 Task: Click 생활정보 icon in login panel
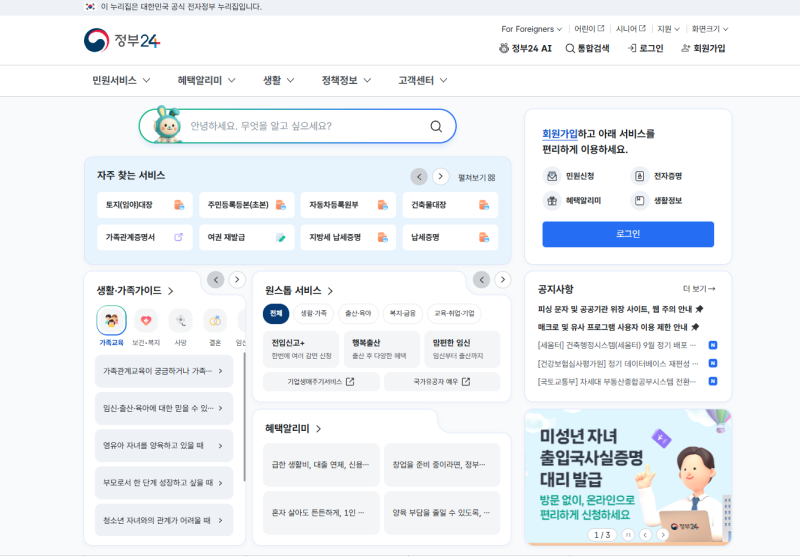pyautogui.click(x=639, y=200)
